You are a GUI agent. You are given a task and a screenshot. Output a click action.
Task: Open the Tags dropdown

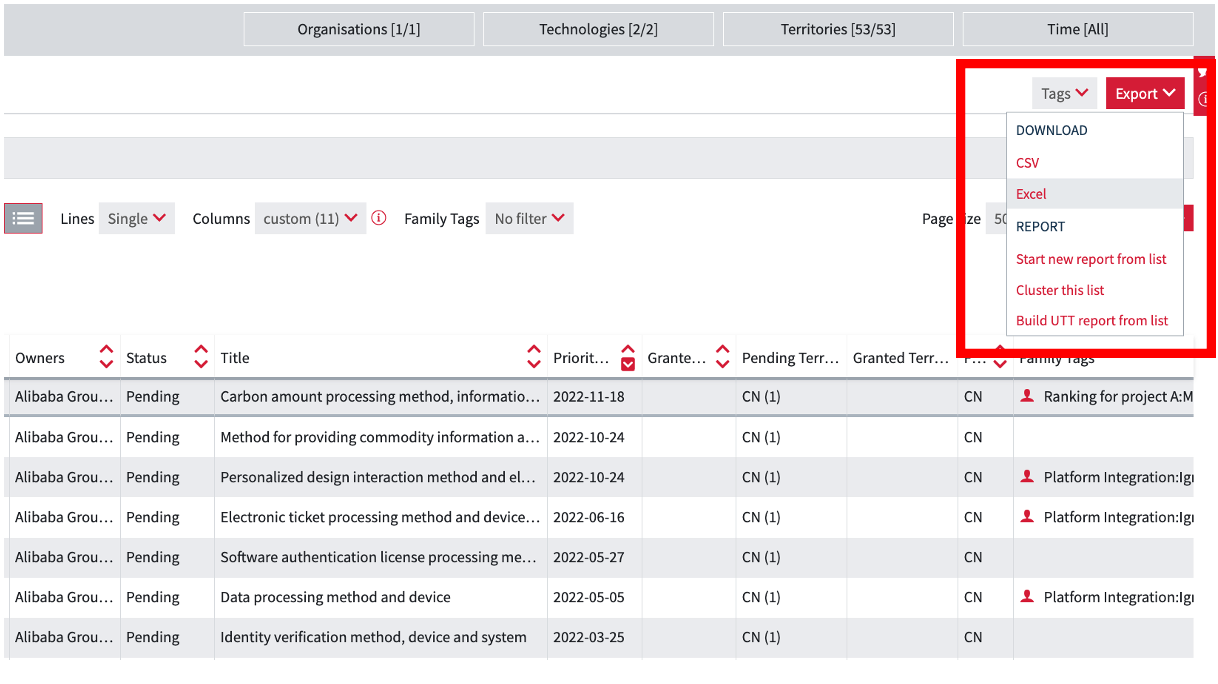pyautogui.click(x=1064, y=93)
